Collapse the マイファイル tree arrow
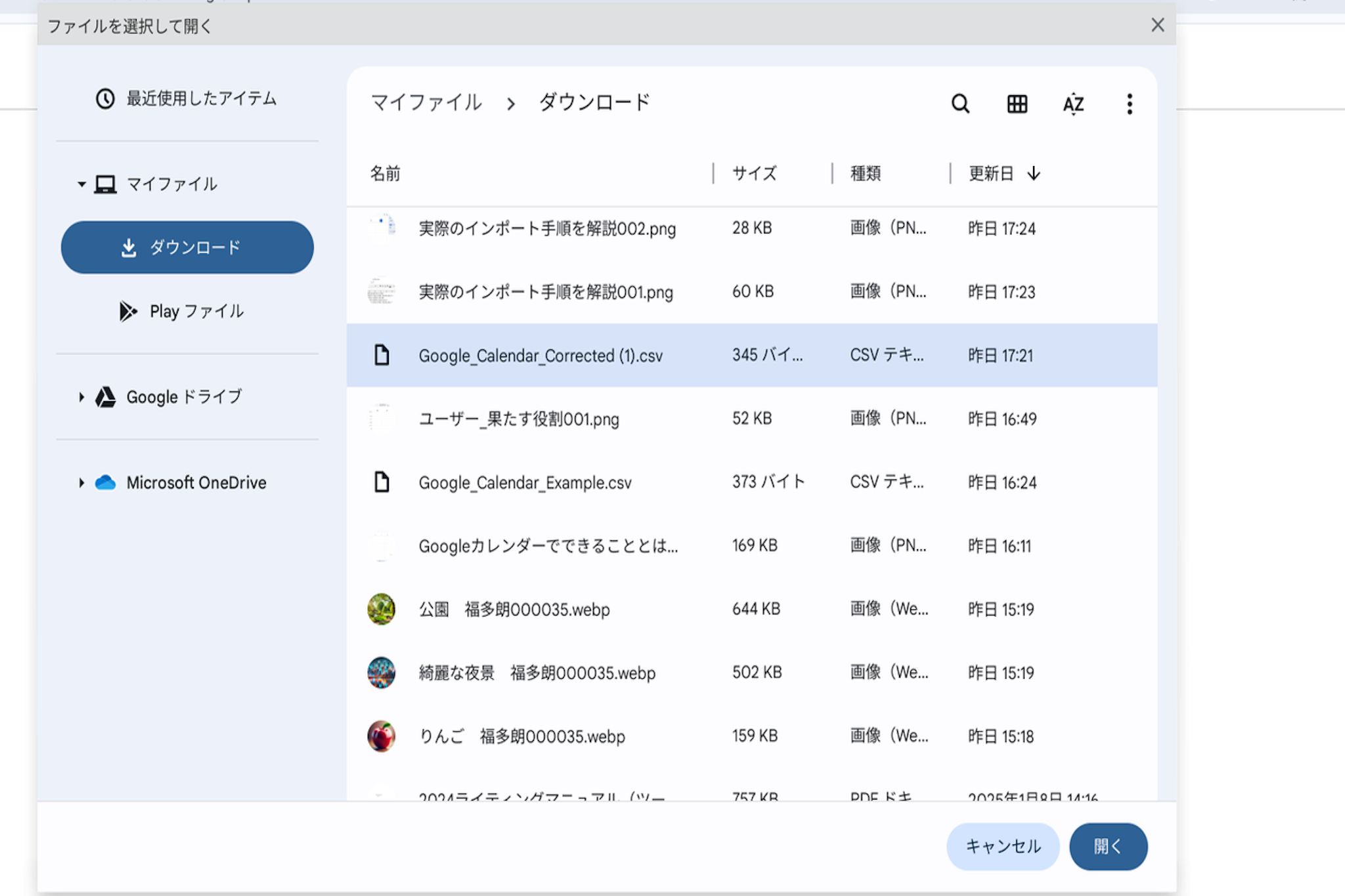 [x=81, y=184]
